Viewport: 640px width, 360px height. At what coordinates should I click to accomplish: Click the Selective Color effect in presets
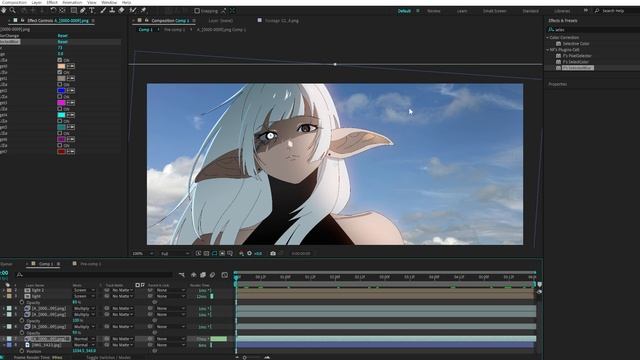pyautogui.click(x=576, y=44)
